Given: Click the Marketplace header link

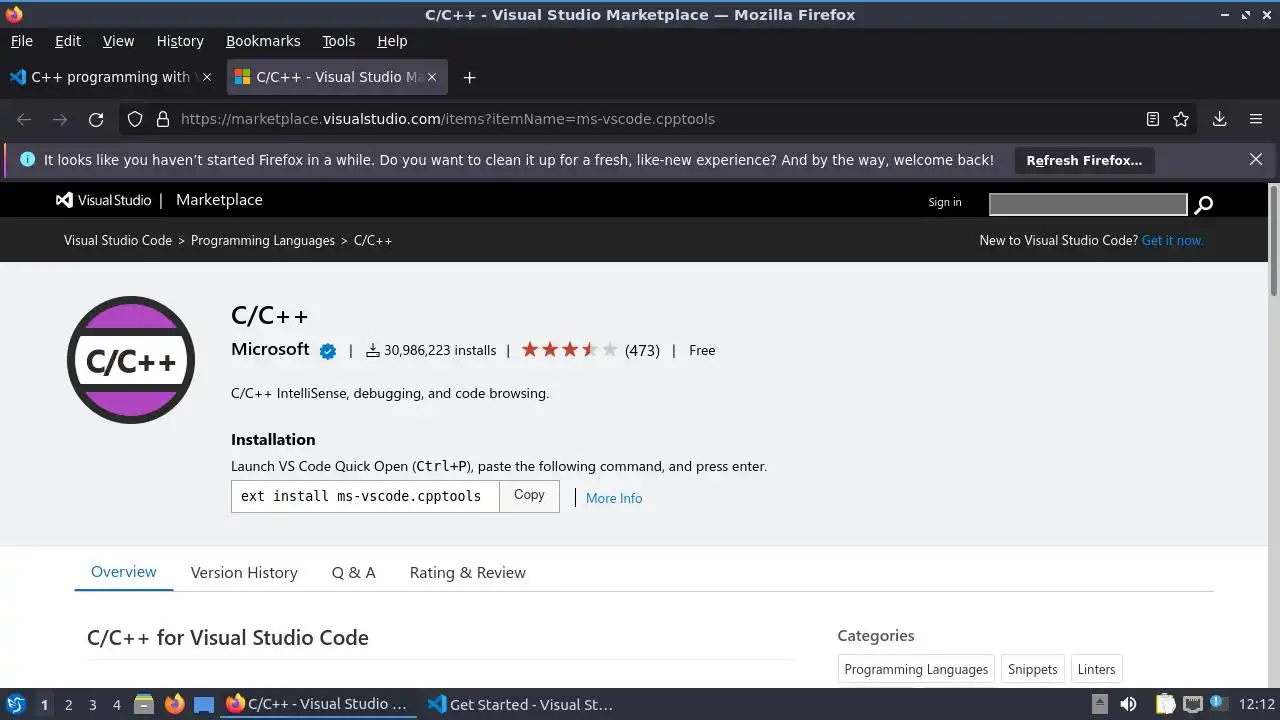Looking at the screenshot, I should coord(219,200).
